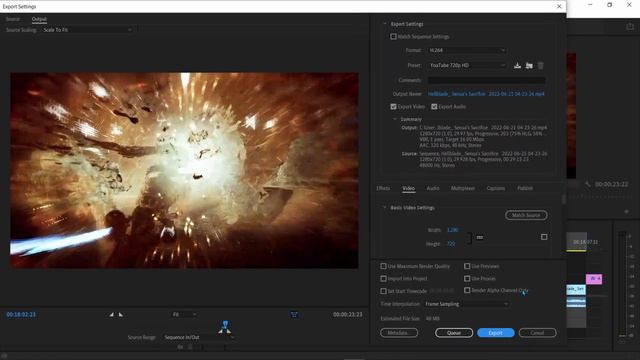Check the Use Proxies option
Image resolution: width=640 pixels, height=360 pixels.
[467, 278]
